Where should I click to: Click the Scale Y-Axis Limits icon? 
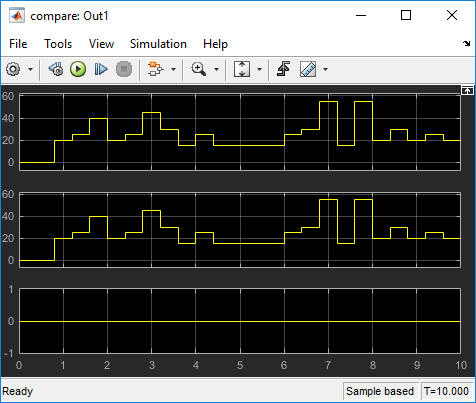[242, 69]
